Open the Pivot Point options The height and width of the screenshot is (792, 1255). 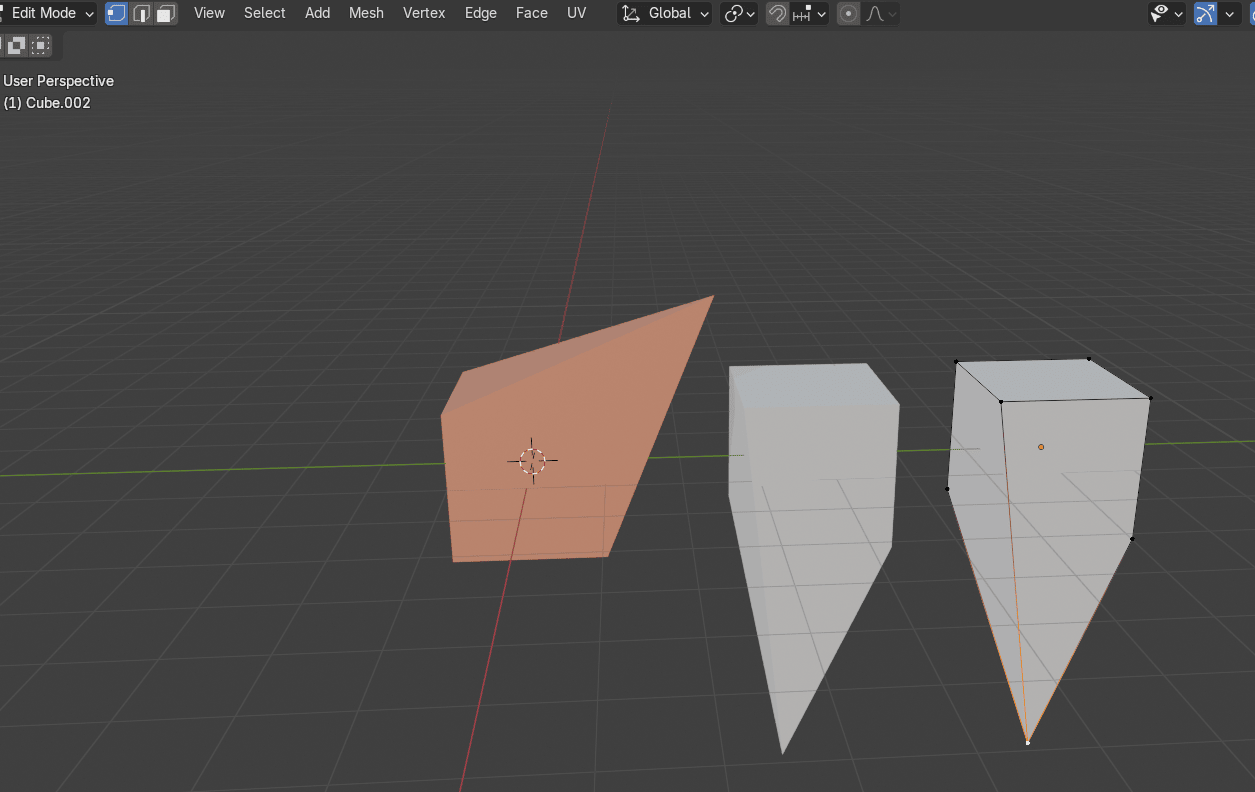coord(739,13)
